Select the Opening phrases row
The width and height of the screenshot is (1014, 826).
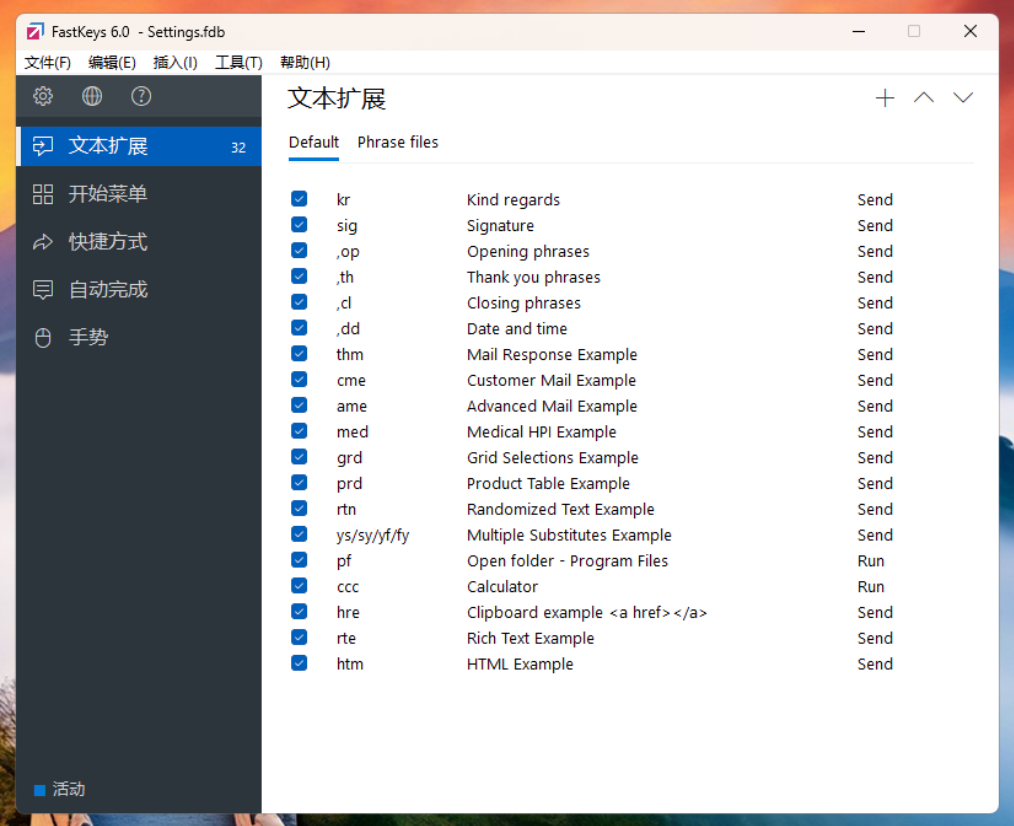click(x=631, y=252)
